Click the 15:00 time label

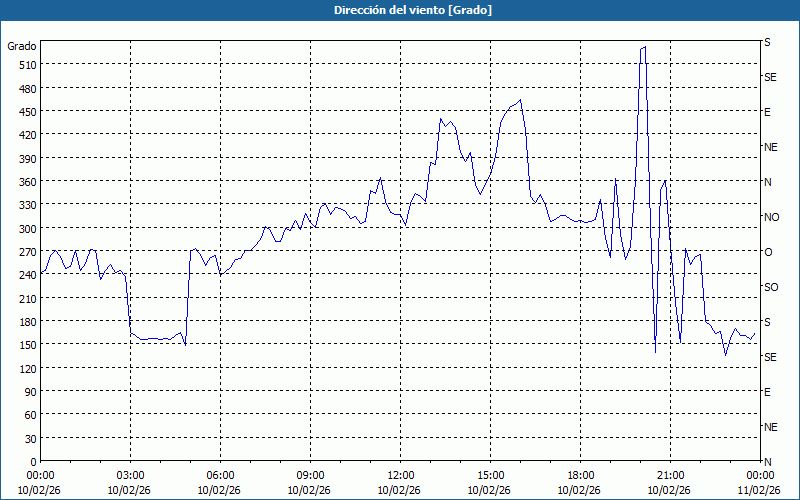coord(490,475)
